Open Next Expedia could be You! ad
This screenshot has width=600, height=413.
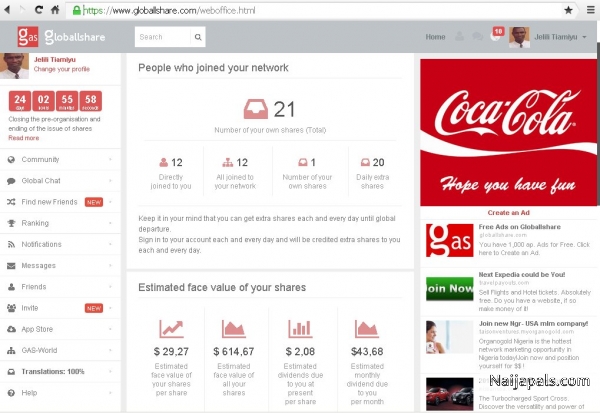[522, 275]
